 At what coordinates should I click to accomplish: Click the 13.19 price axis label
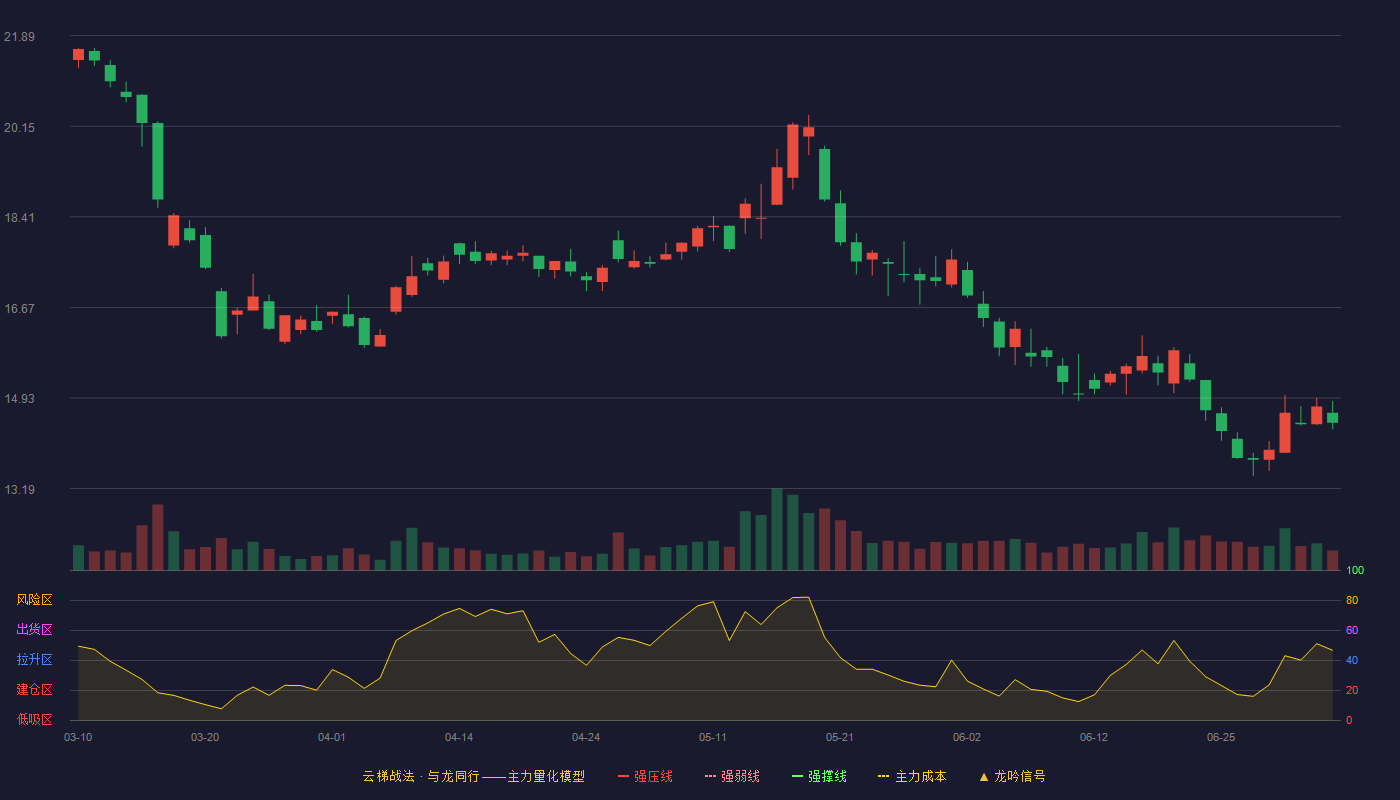coord(19,490)
